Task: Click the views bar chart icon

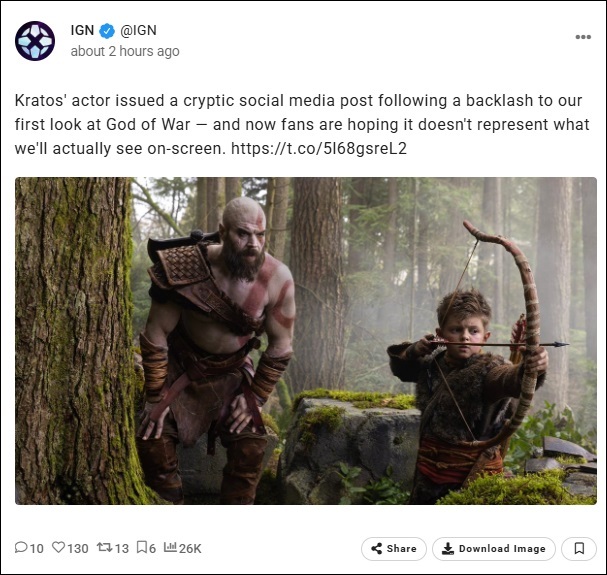Action: [170, 547]
